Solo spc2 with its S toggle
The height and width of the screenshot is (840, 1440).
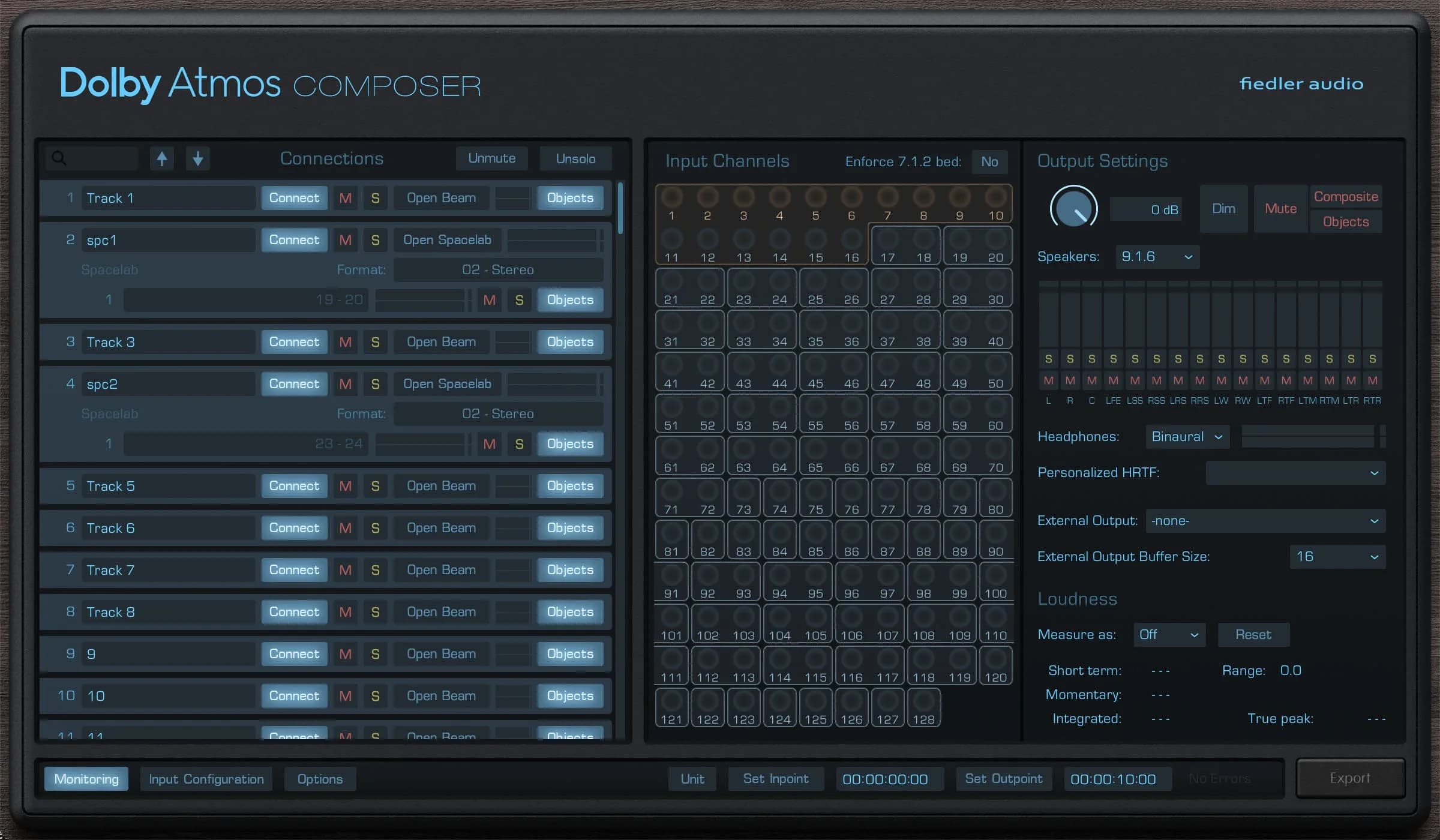pyautogui.click(x=375, y=383)
